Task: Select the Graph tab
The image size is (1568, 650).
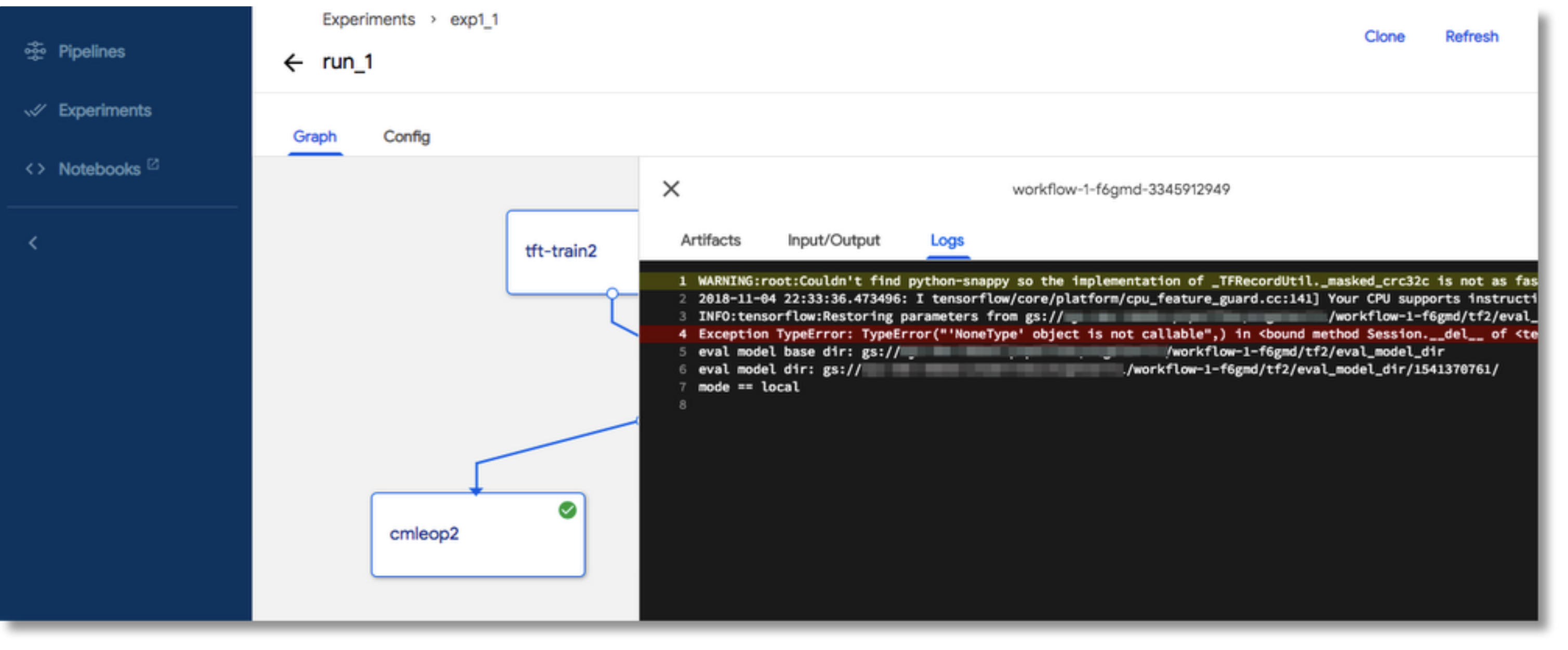Action: click(315, 137)
